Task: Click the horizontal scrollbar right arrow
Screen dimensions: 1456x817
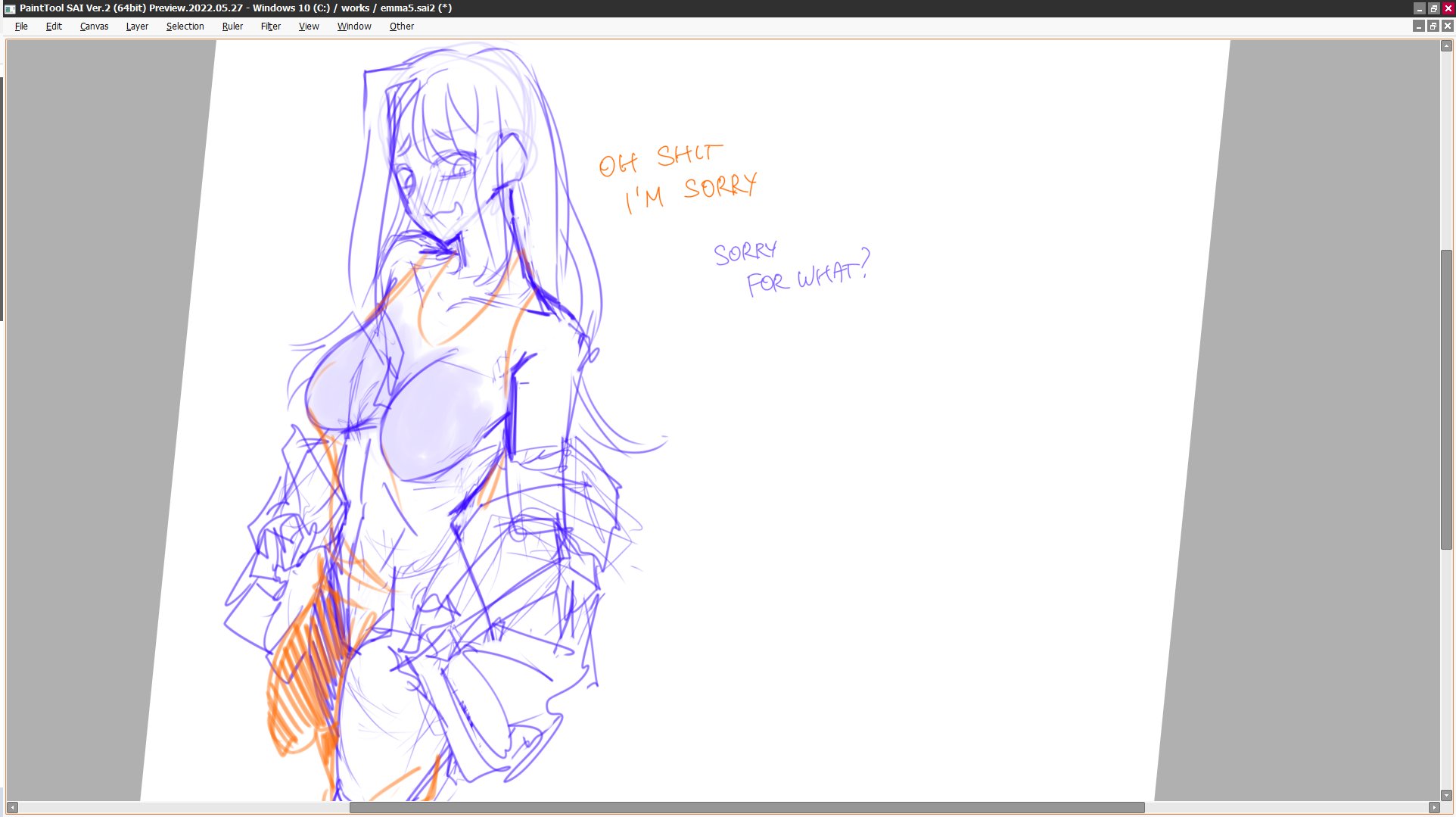Action: pos(1434,808)
